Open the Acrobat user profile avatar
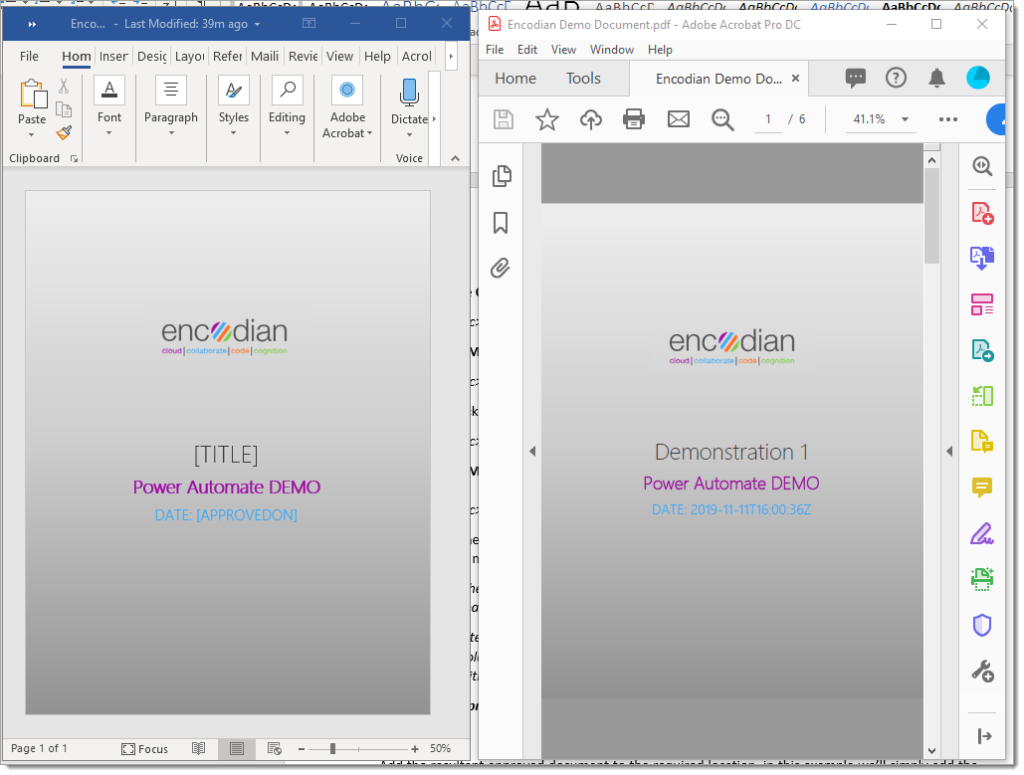Viewport: 1024px width, 775px height. 978,78
